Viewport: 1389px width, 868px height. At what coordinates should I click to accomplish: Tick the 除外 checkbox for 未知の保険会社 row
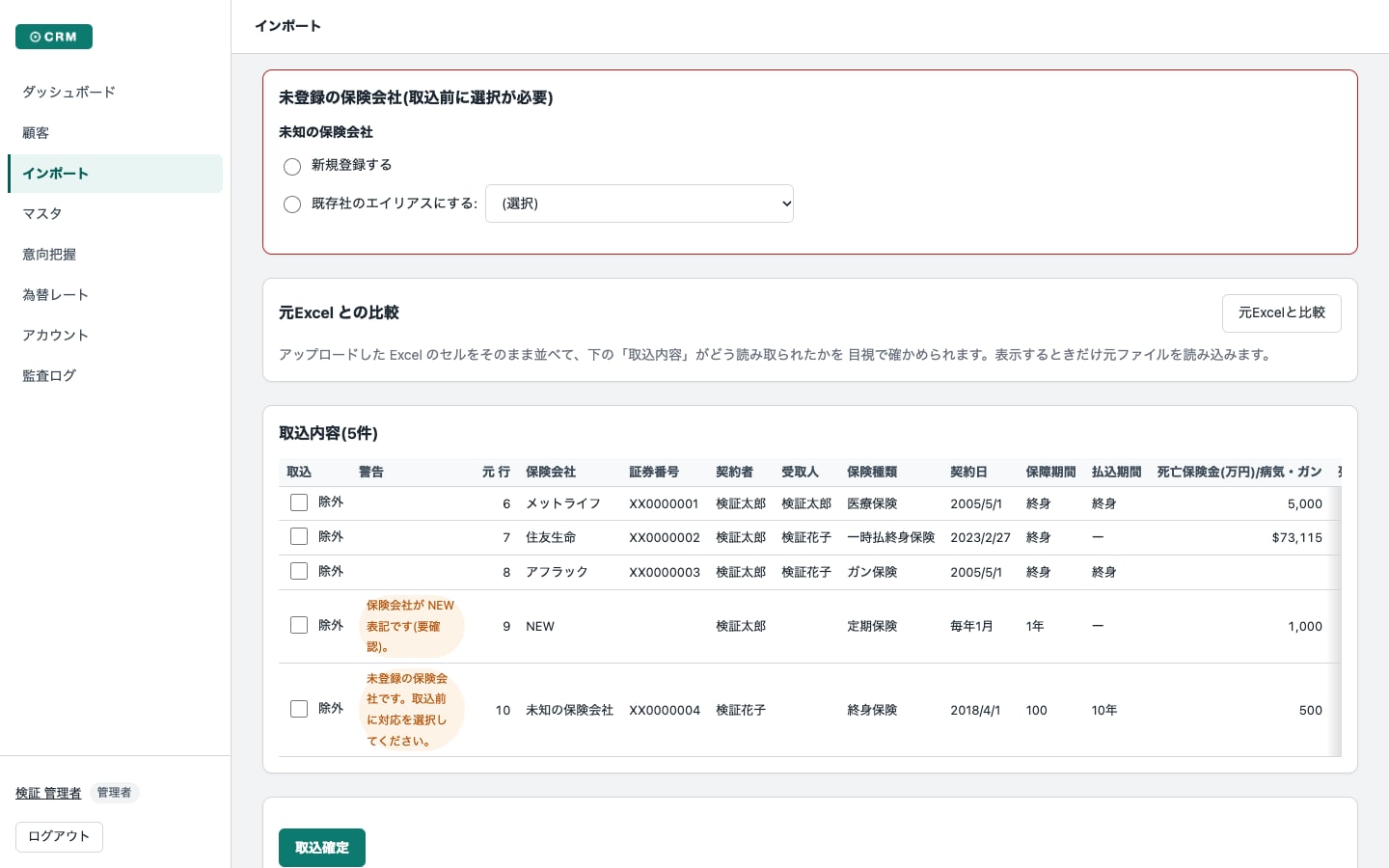299,709
